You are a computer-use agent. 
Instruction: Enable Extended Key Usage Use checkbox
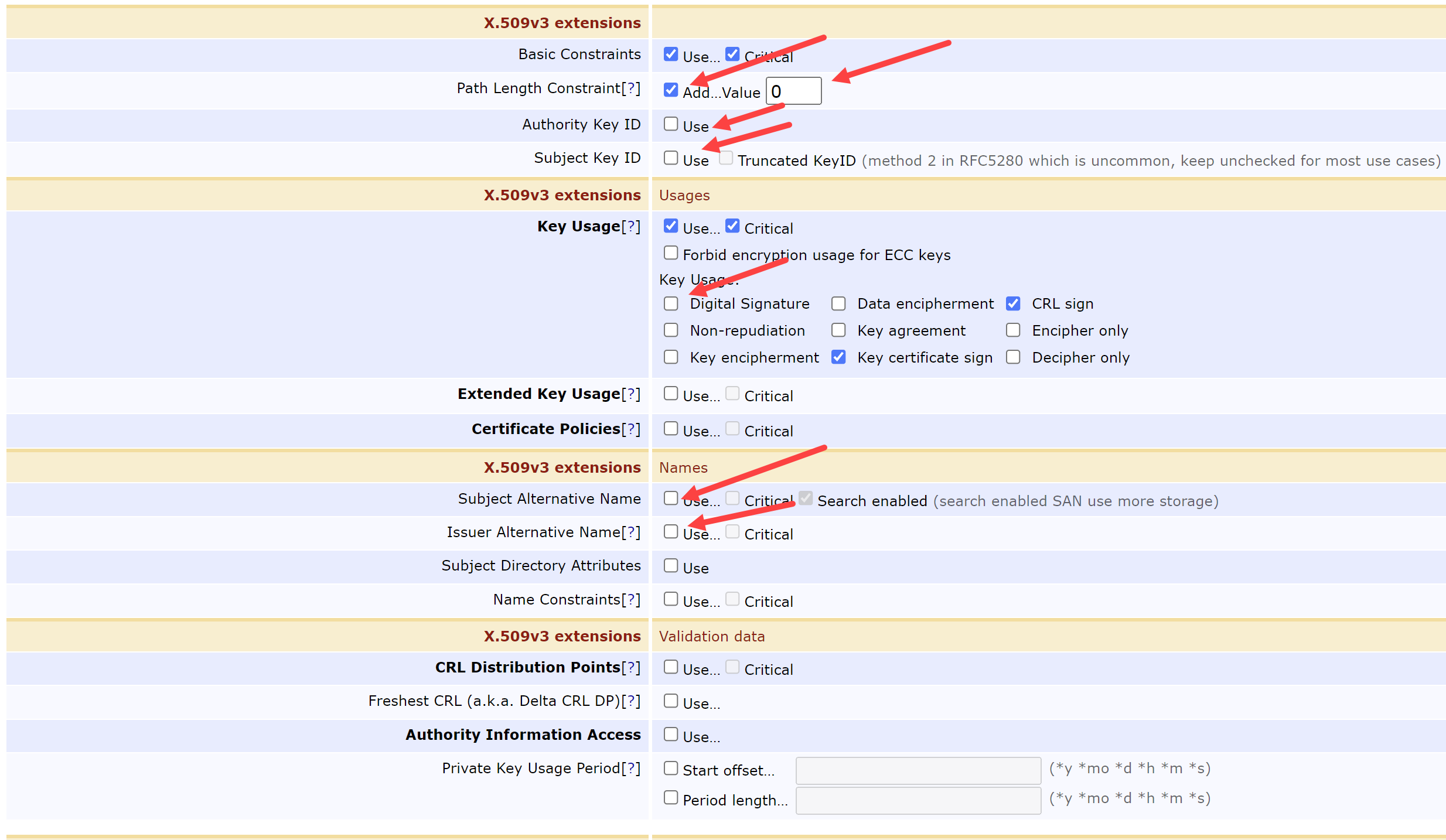671,394
